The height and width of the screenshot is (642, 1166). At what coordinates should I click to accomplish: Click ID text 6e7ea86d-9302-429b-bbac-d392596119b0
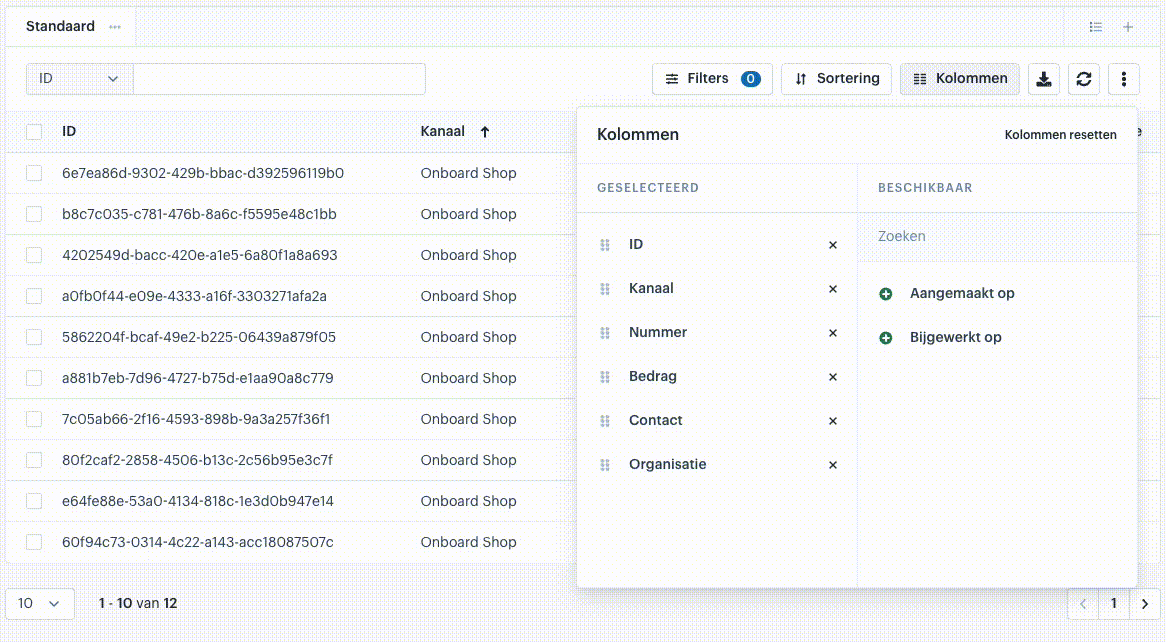(x=203, y=173)
